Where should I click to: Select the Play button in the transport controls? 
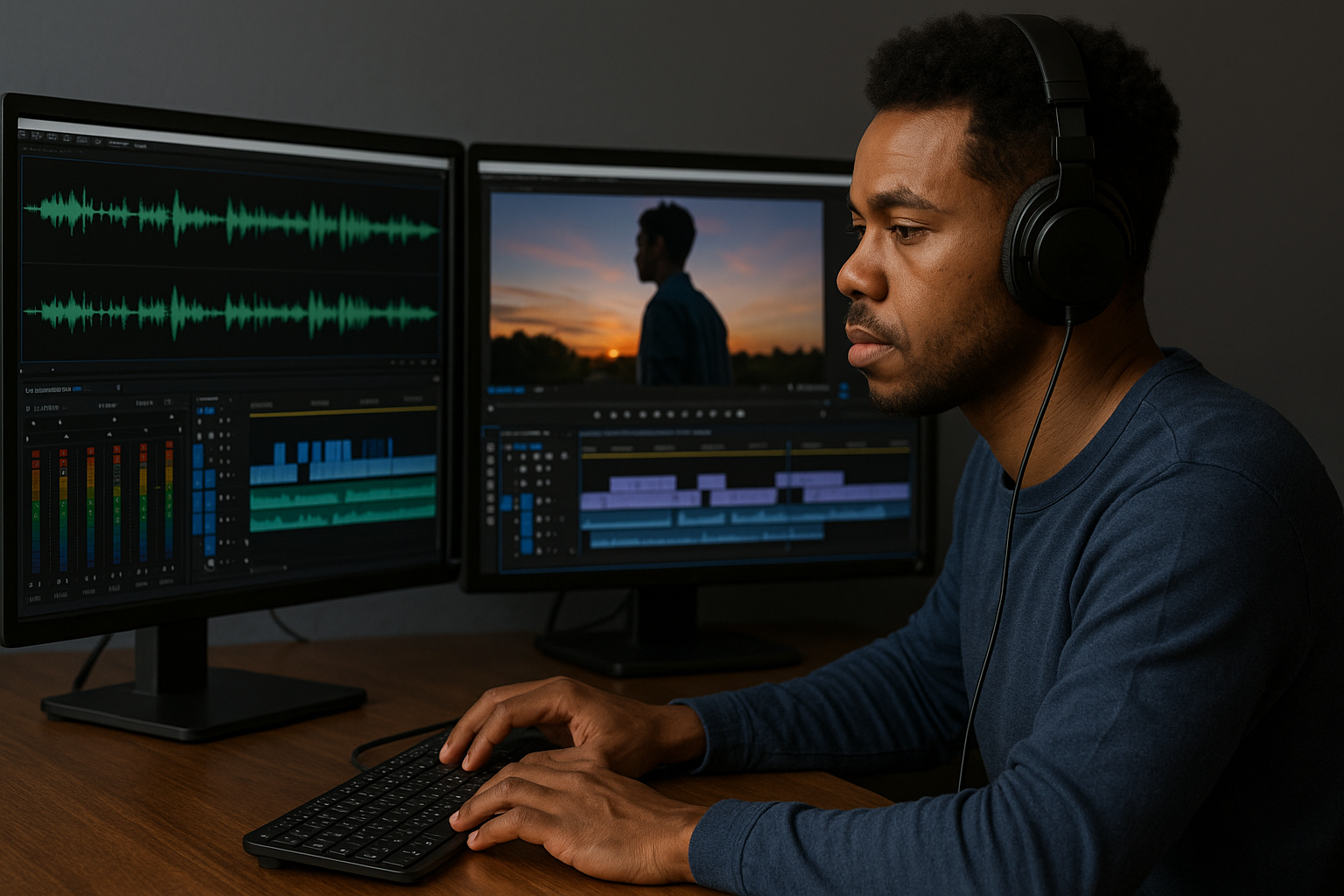pos(669,413)
